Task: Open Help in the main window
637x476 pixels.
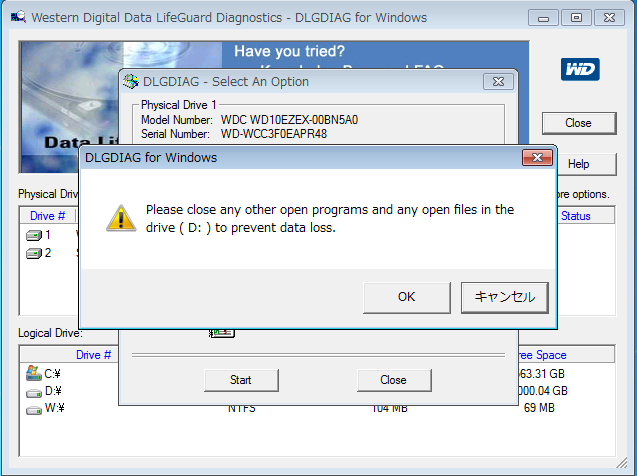Action: coord(586,164)
